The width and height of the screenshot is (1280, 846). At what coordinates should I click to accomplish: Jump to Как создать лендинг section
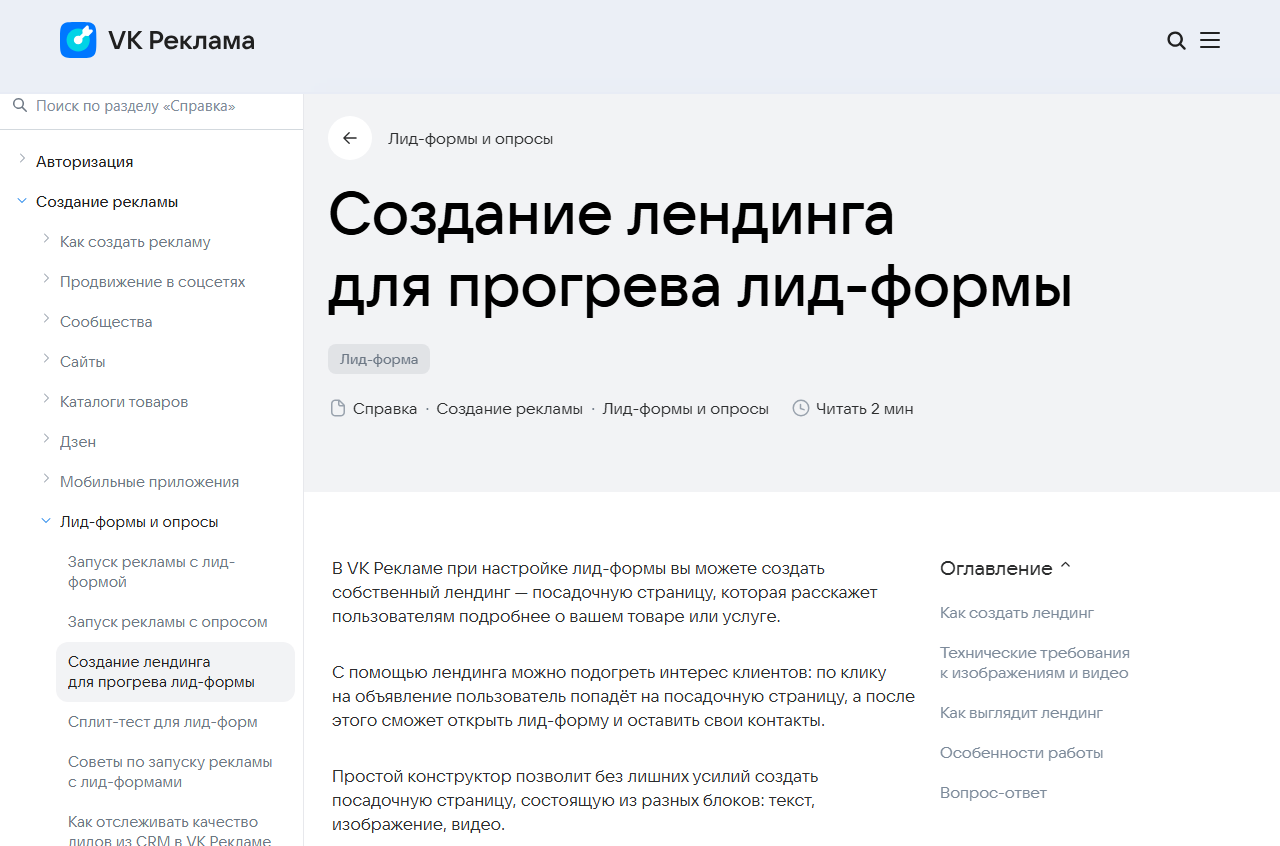1017,613
